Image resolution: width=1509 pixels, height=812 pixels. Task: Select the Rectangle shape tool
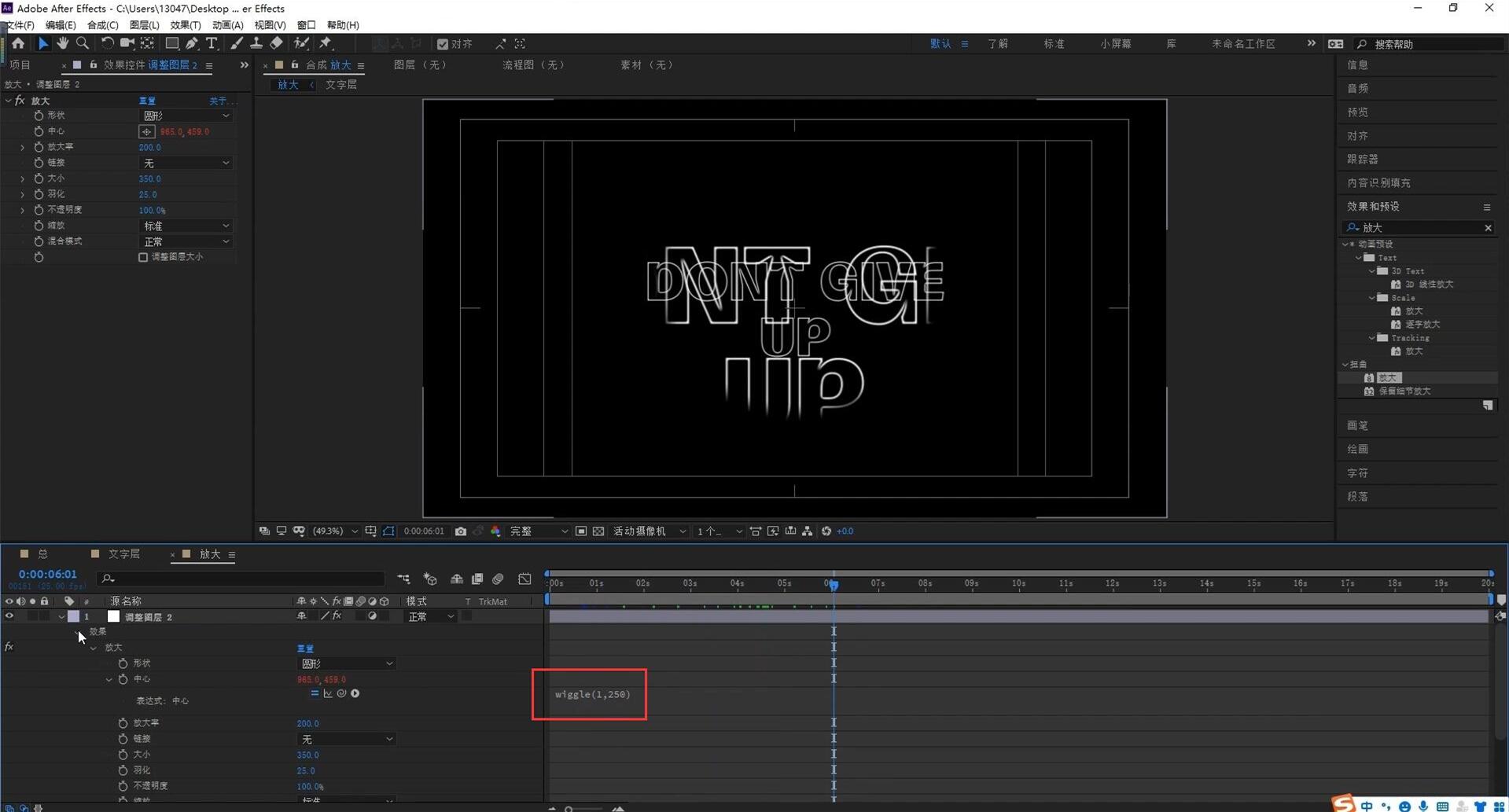(171, 44)
